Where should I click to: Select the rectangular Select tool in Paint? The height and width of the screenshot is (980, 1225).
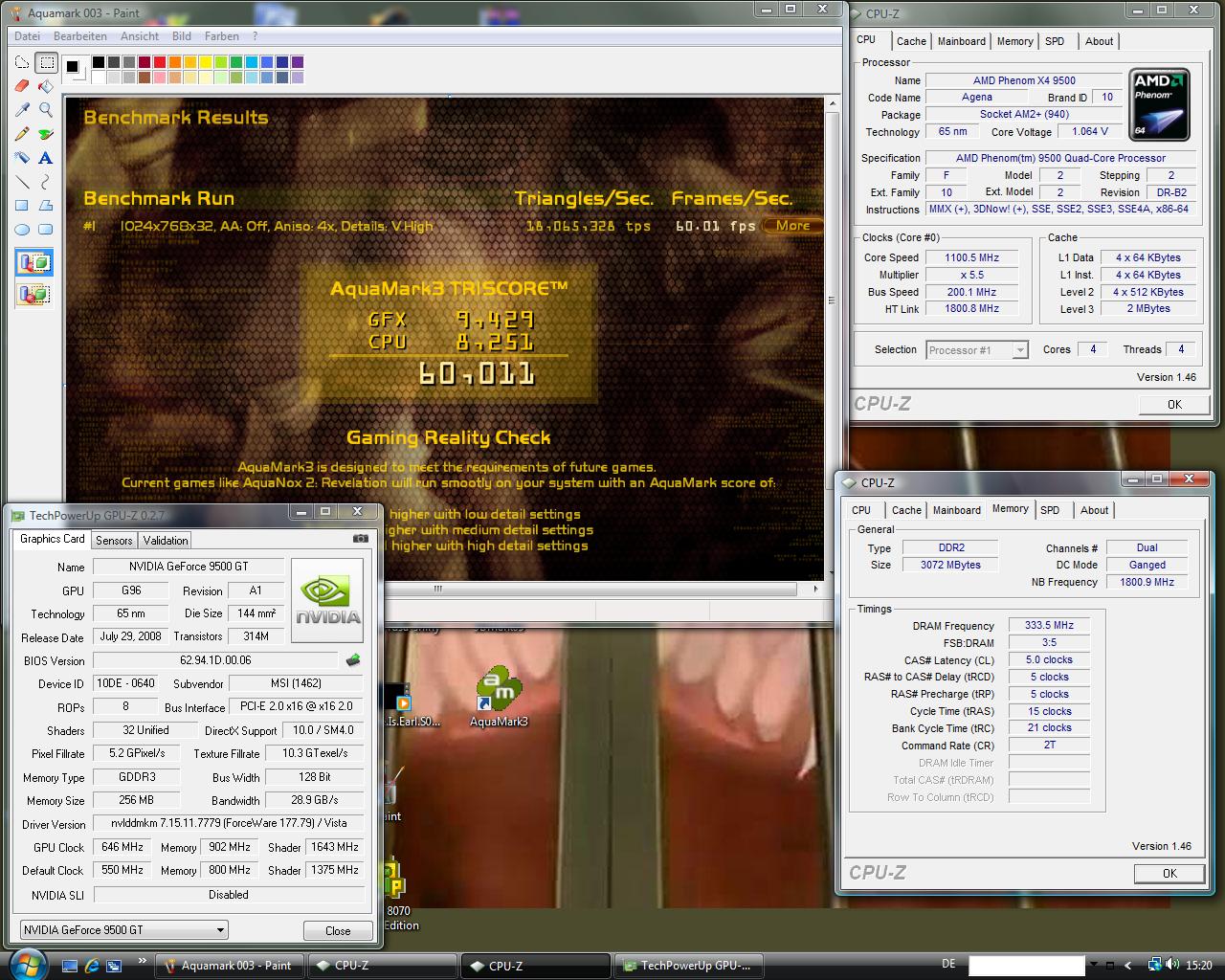45,63
